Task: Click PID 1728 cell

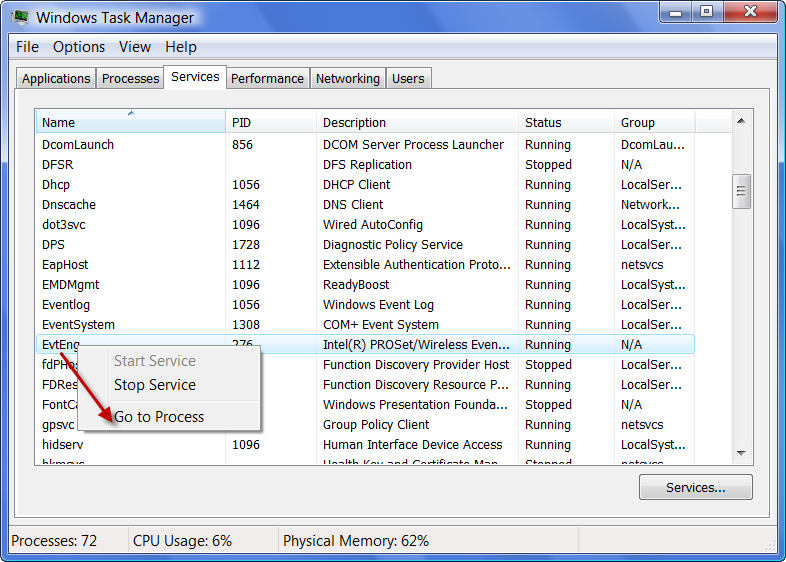Action: 246,245
